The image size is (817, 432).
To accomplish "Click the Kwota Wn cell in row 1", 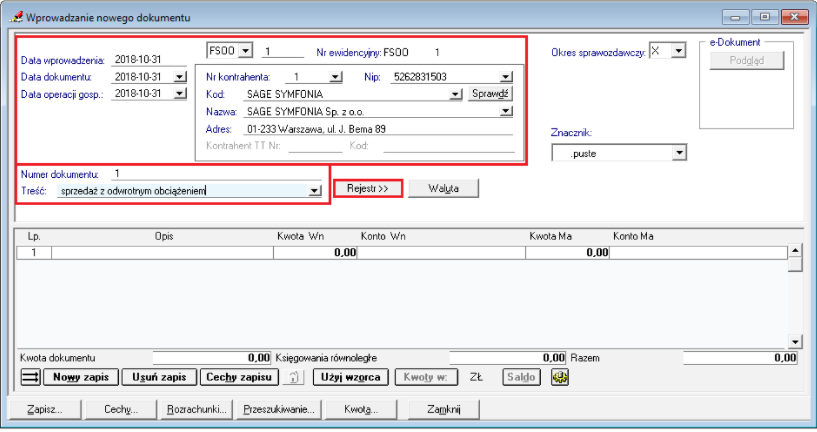I will (315, 253).
